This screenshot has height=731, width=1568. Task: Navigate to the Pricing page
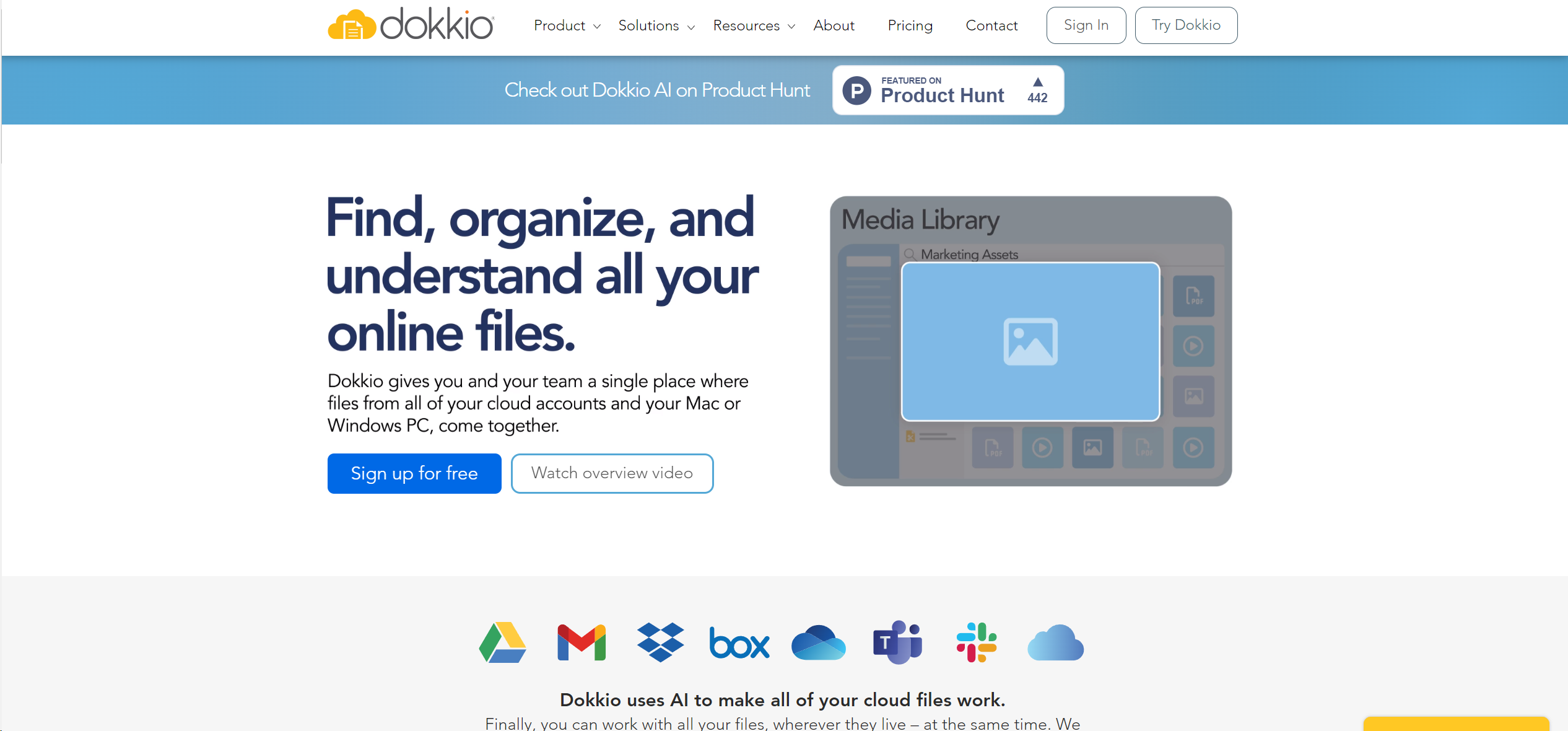(910, 26)
